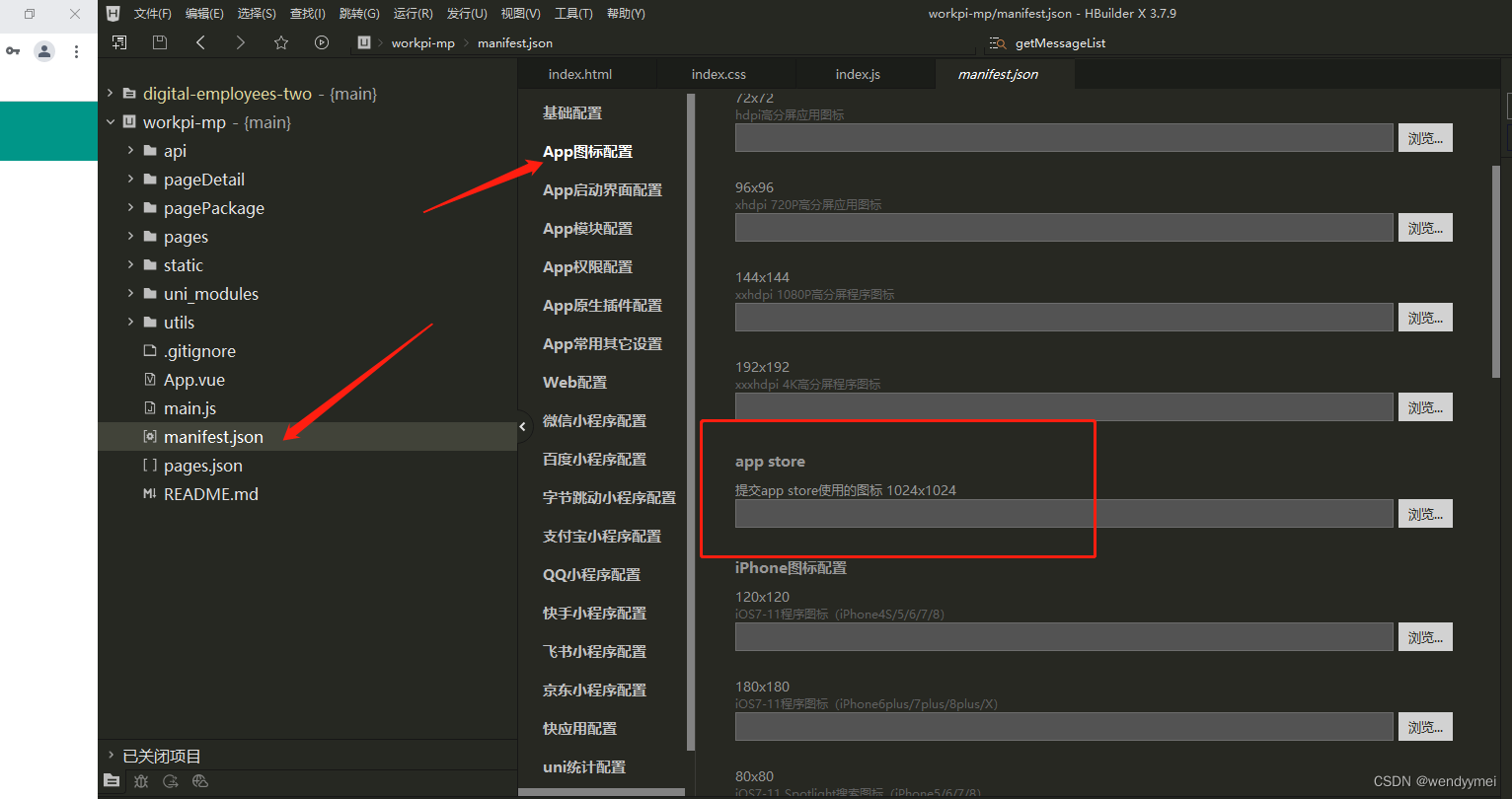Open App启动界面配置 section
1512x799 pixels.
[x=602, y=190]
